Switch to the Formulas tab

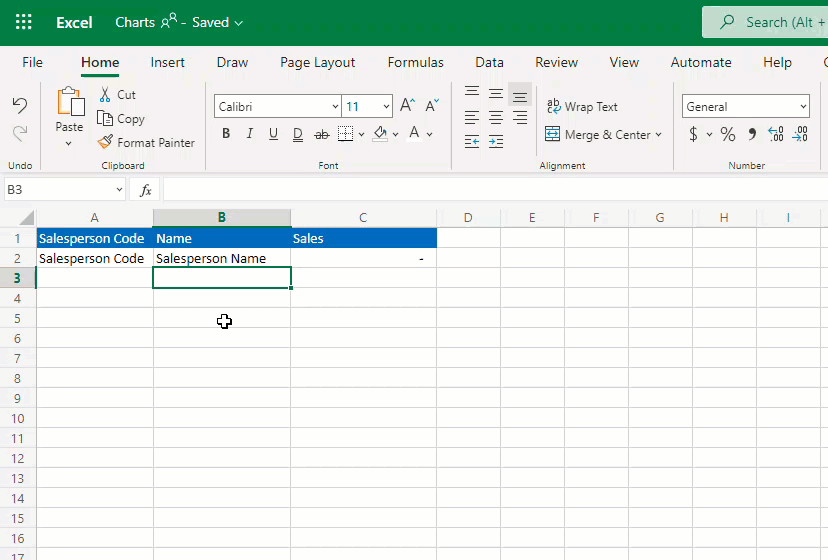coord(416,62)
